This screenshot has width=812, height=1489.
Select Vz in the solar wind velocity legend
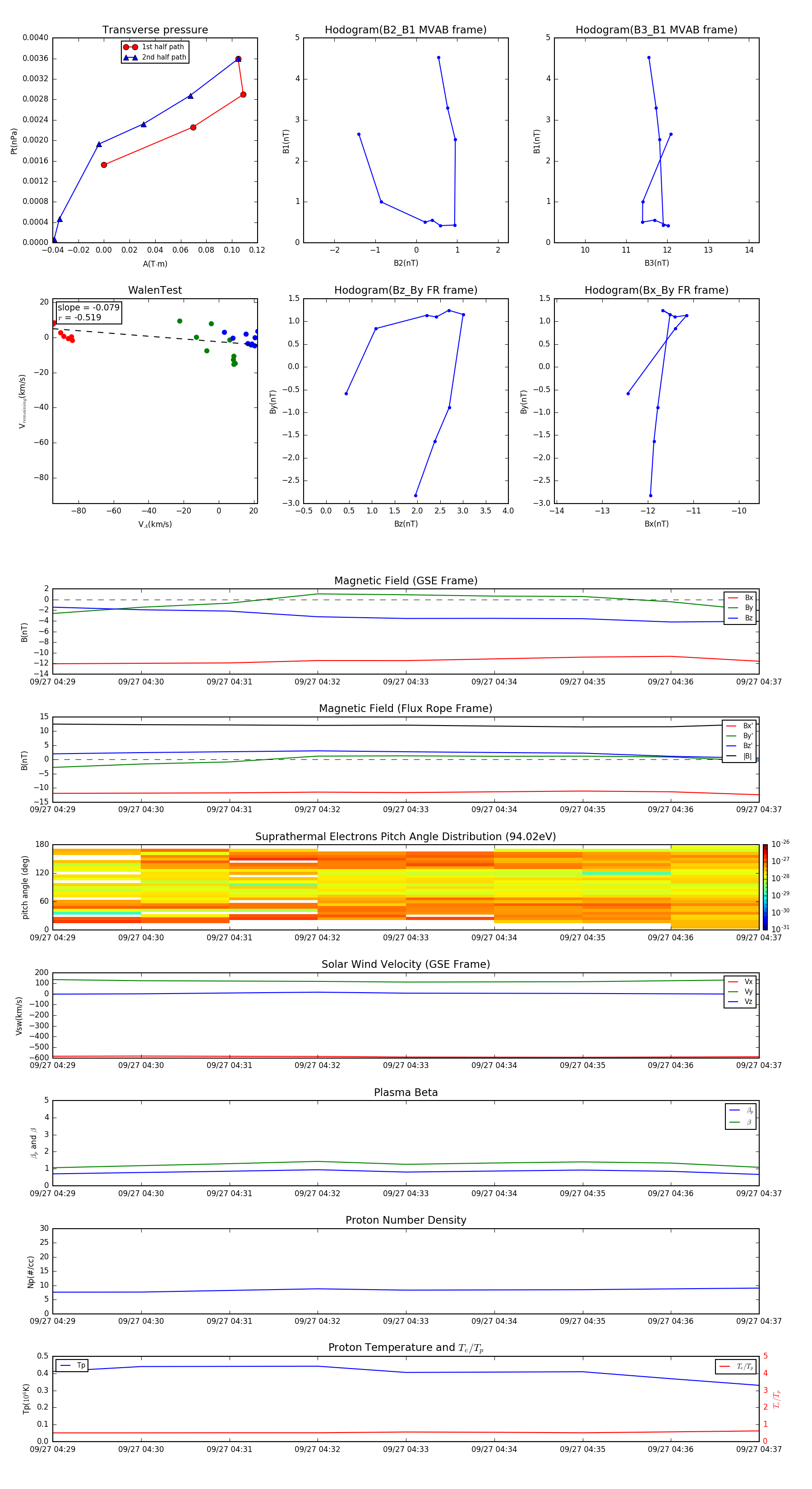(740, 1002)
